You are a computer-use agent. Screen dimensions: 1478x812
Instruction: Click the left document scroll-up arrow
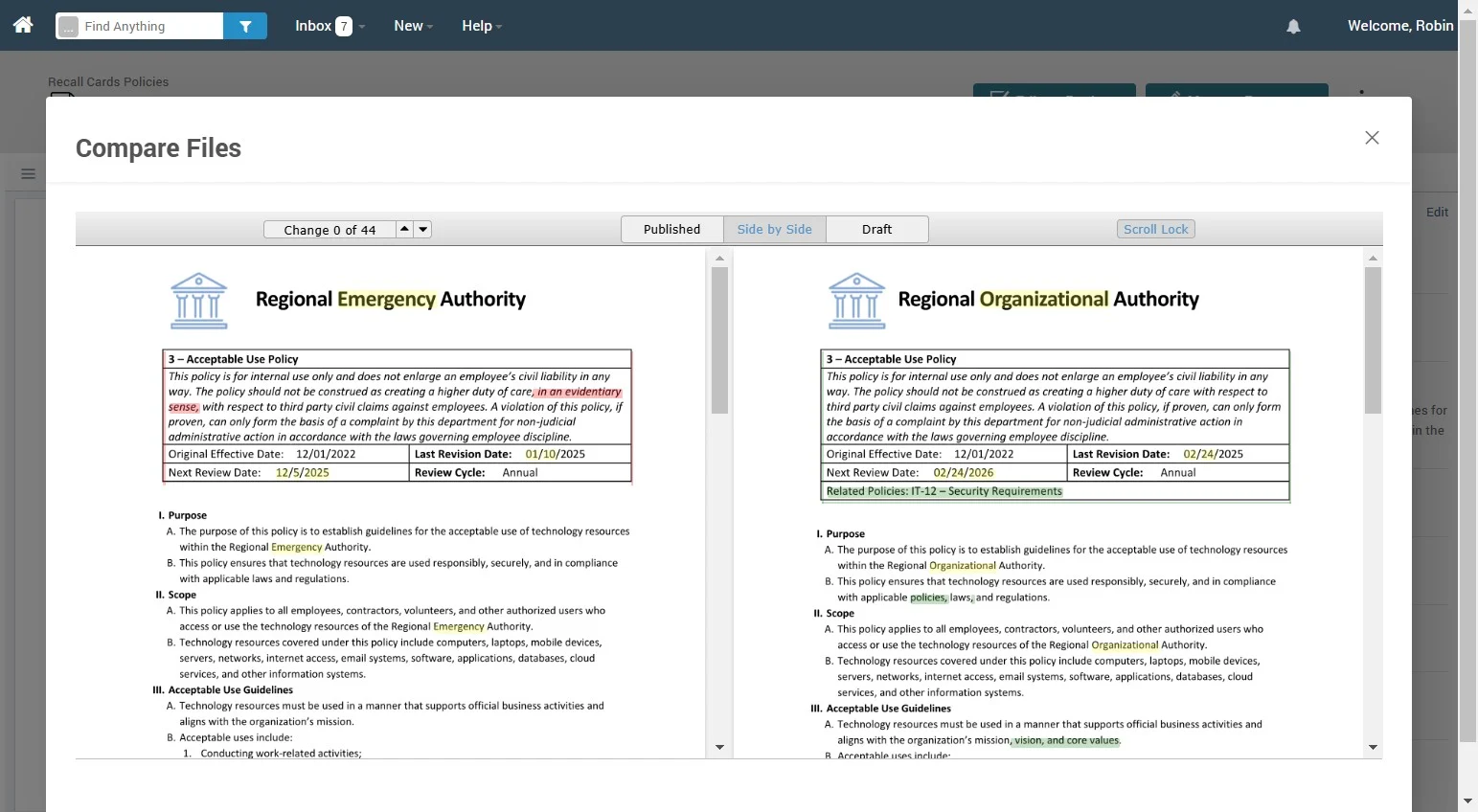719,259
